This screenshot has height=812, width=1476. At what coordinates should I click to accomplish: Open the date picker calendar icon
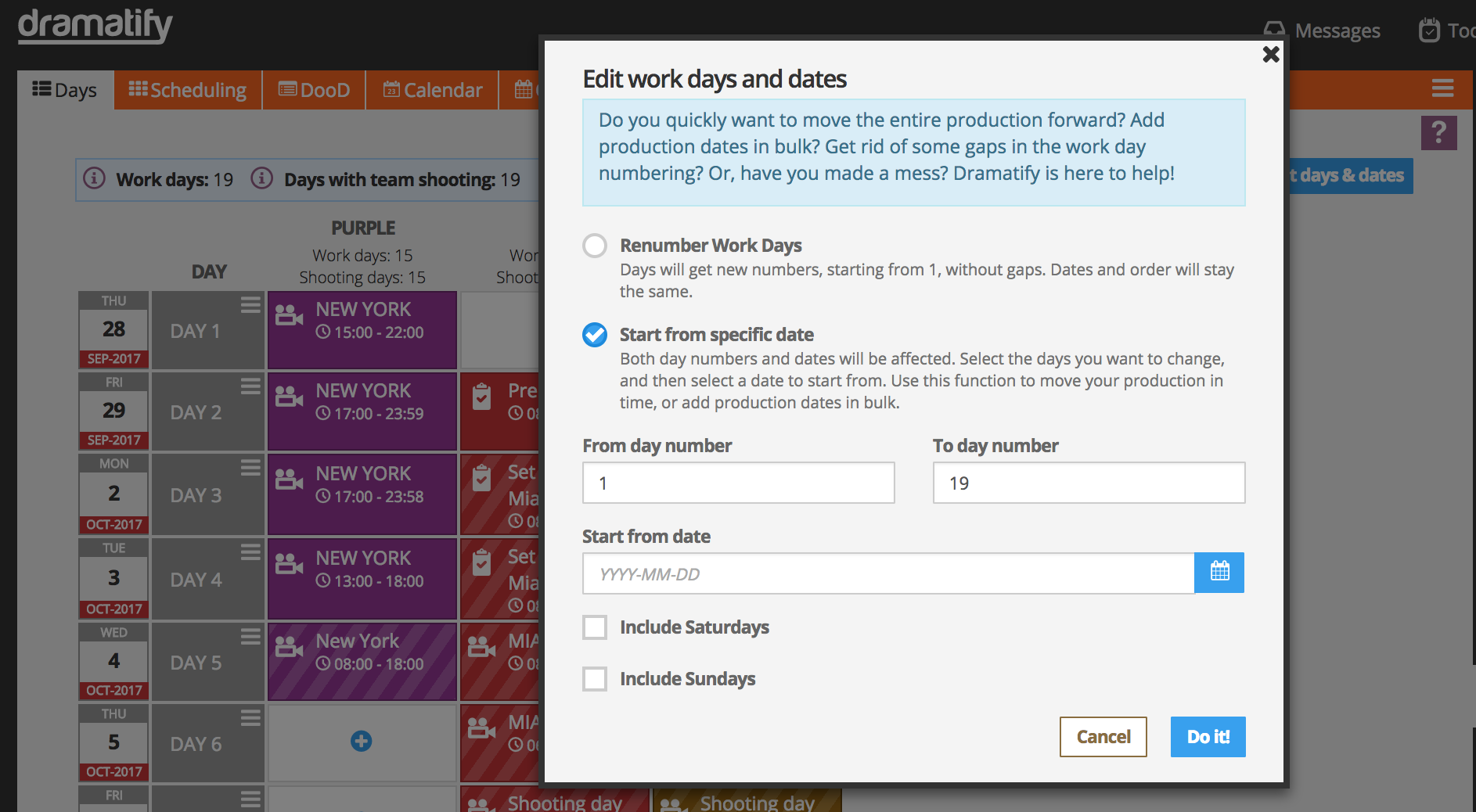[x=1219, y=573]
